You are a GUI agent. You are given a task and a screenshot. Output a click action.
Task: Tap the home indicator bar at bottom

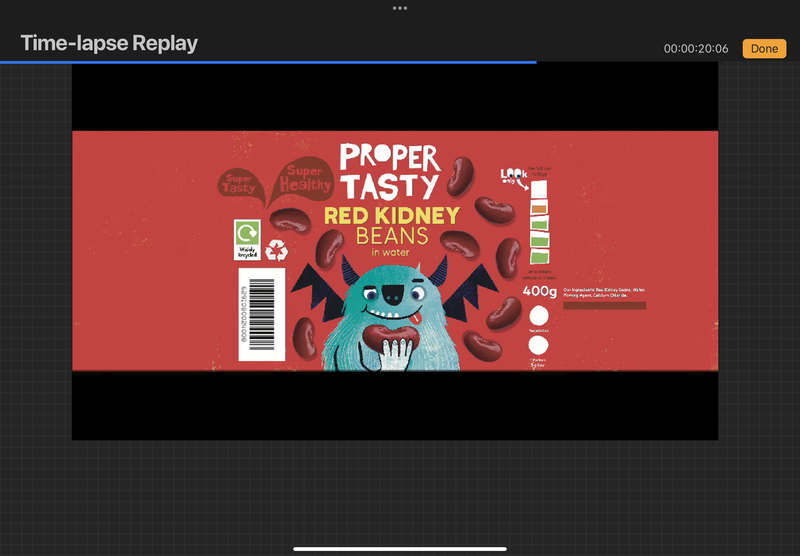[400, 548]
